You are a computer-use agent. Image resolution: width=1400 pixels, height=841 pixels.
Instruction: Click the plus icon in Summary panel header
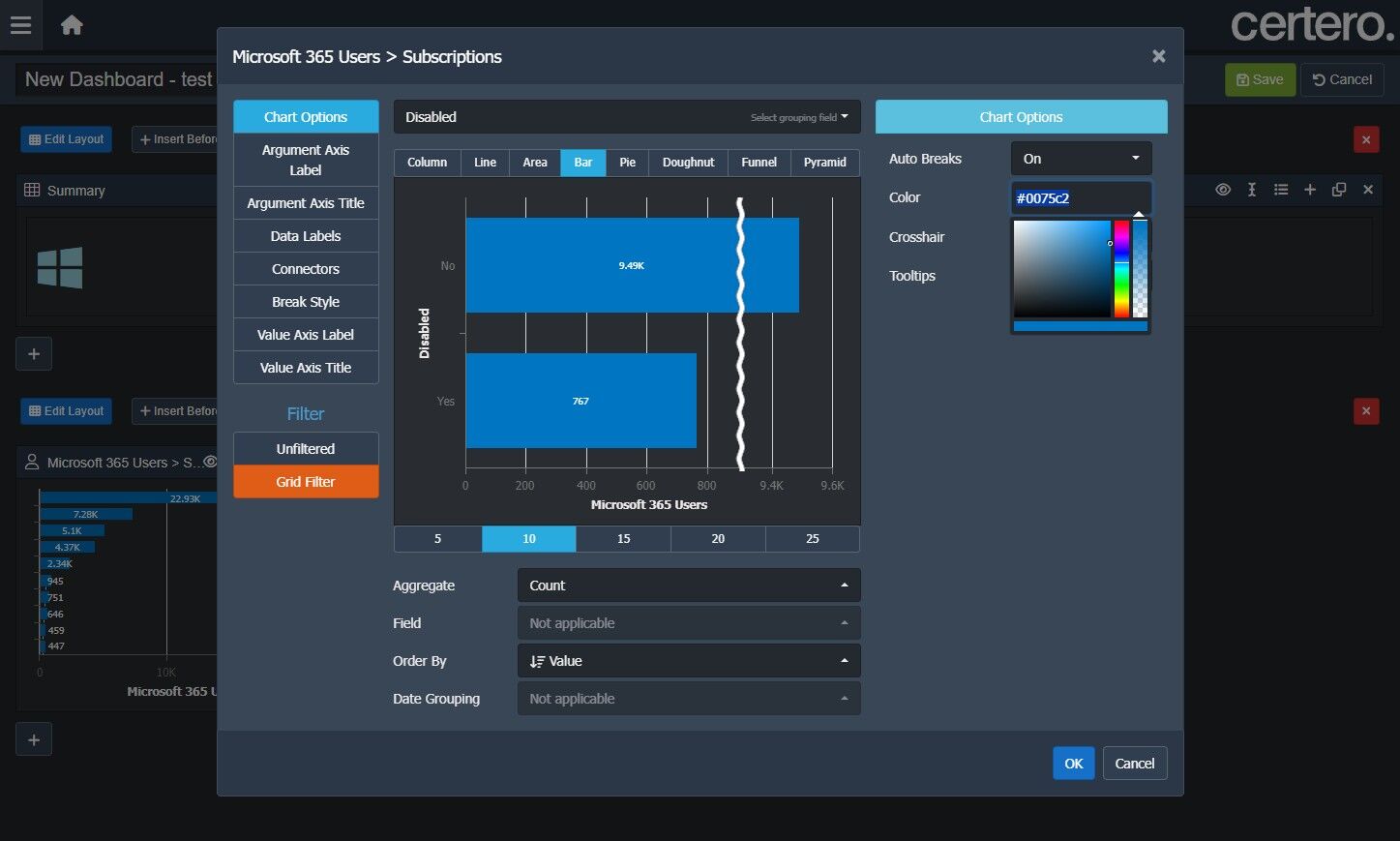point(1310,190)
